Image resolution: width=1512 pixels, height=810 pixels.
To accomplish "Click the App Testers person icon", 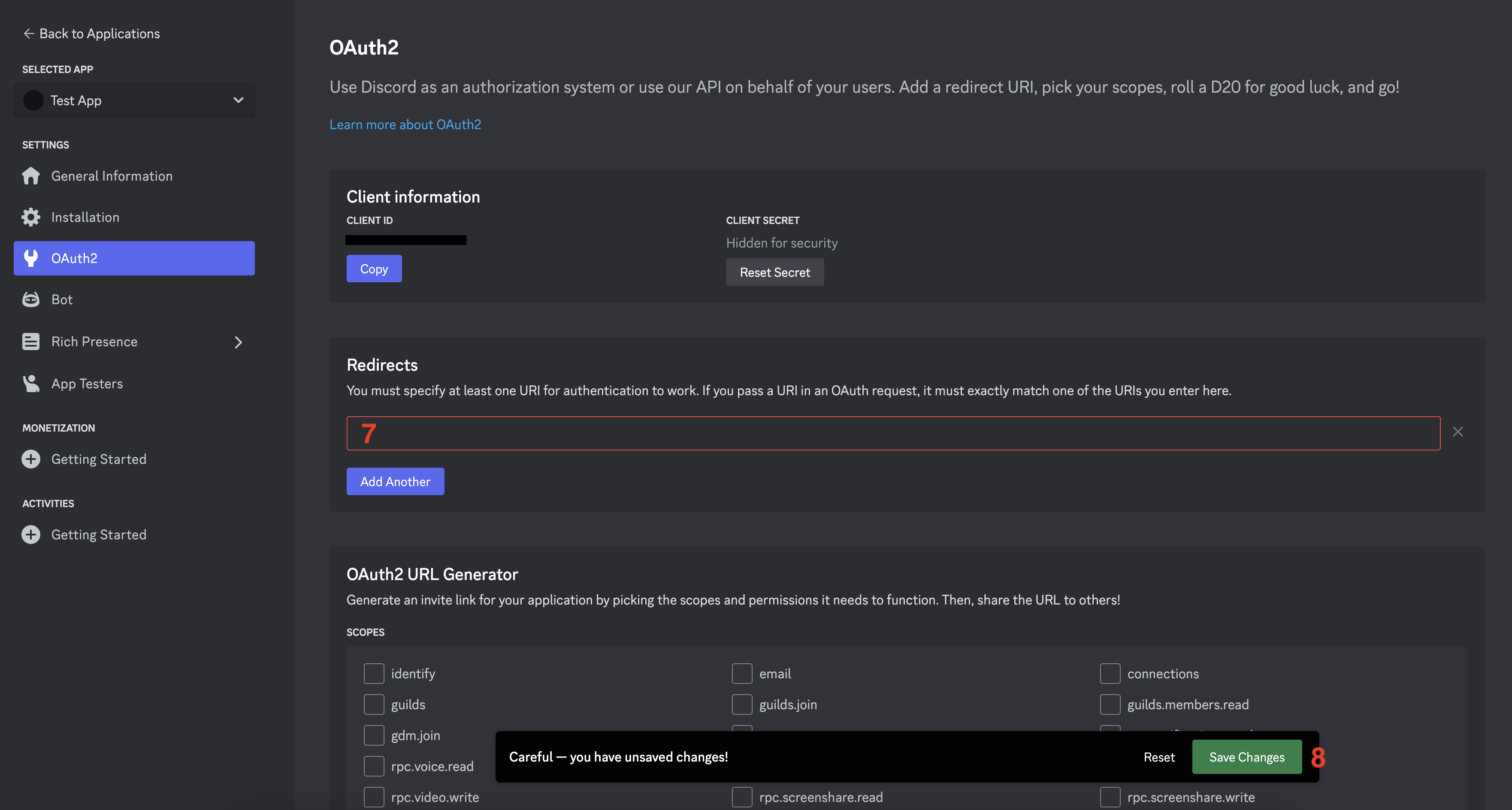I will tap(30, 383).
